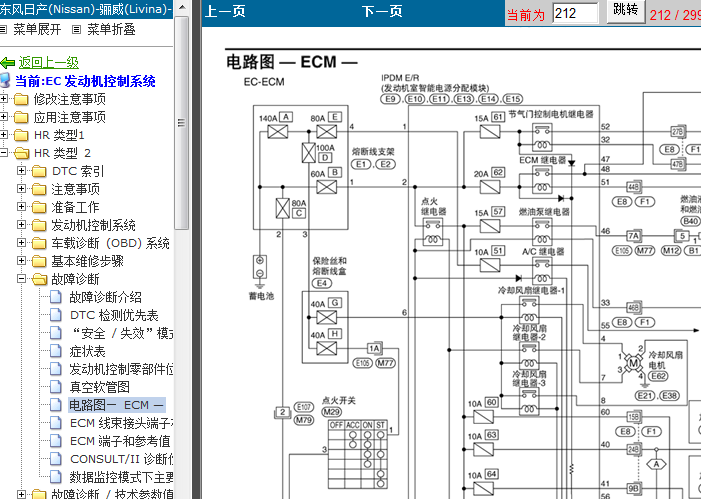Click the 症状表 document icon

coord(56,351)
